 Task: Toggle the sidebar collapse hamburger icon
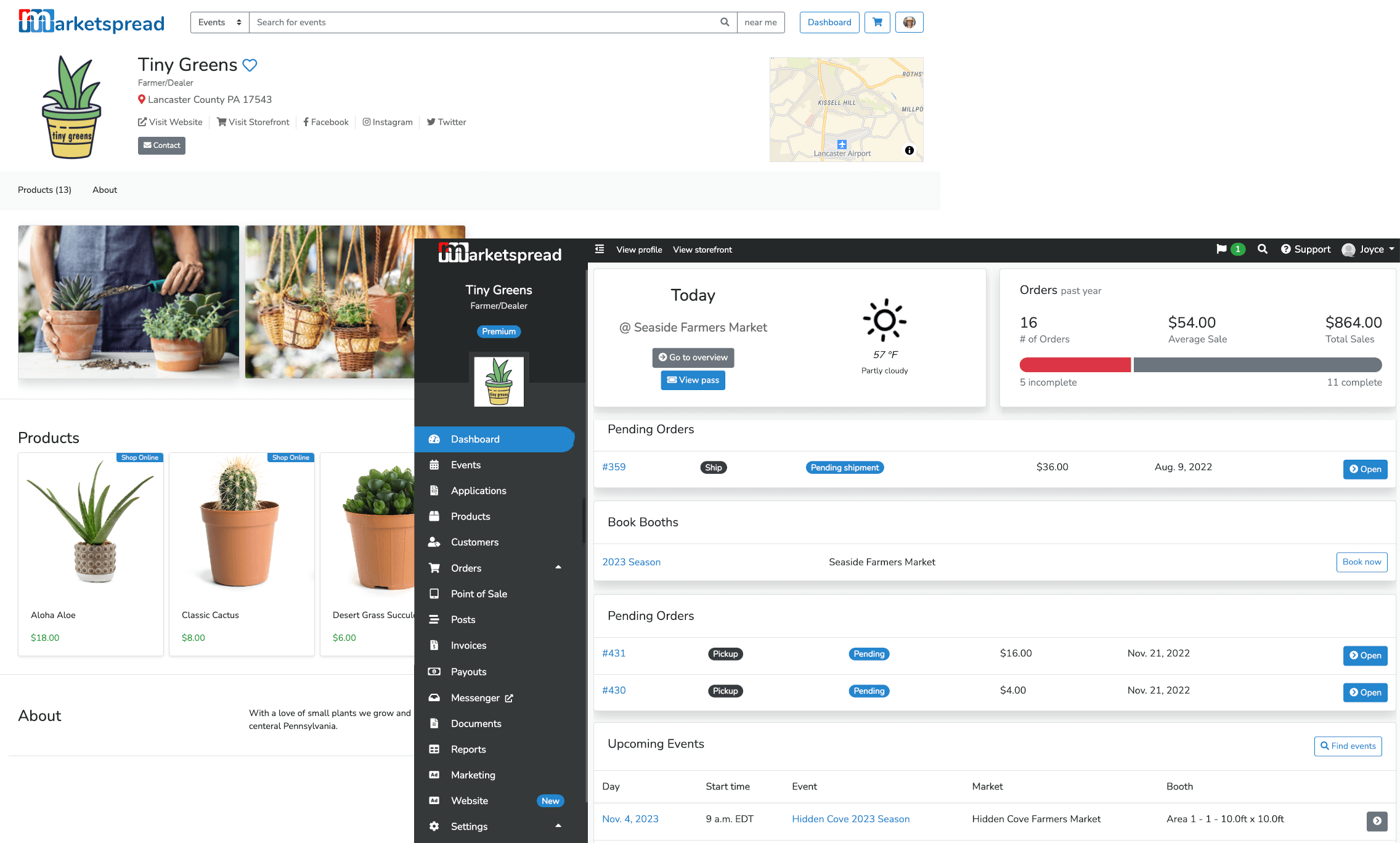[x=599, y=250]
